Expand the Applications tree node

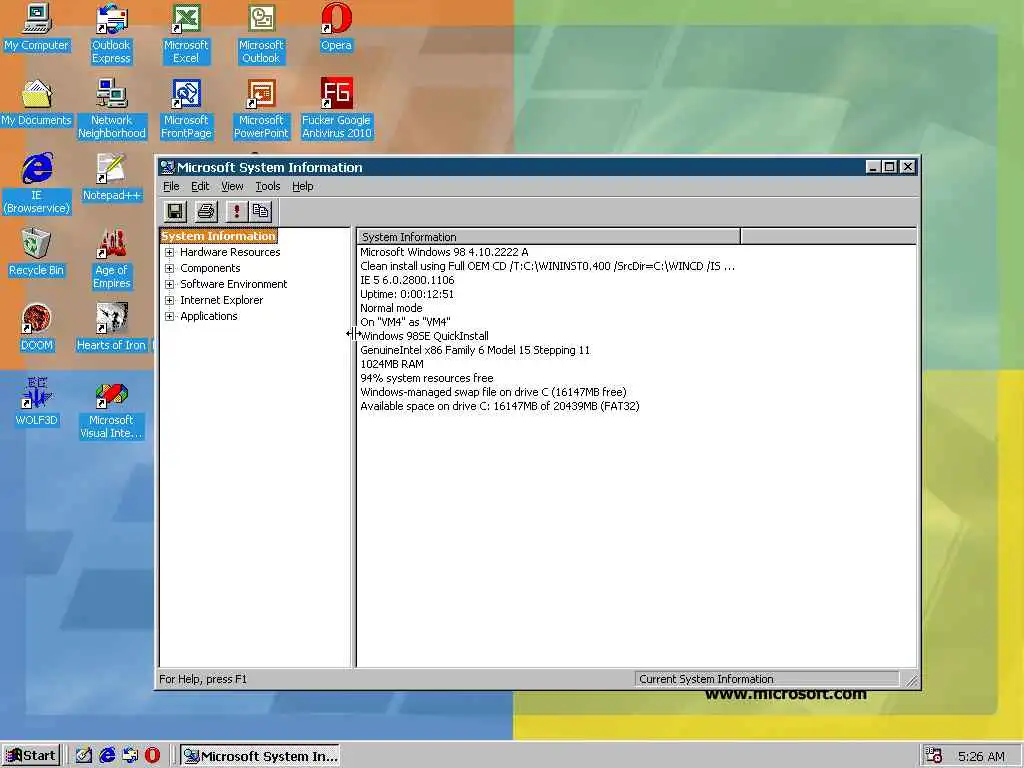point(169,316)
